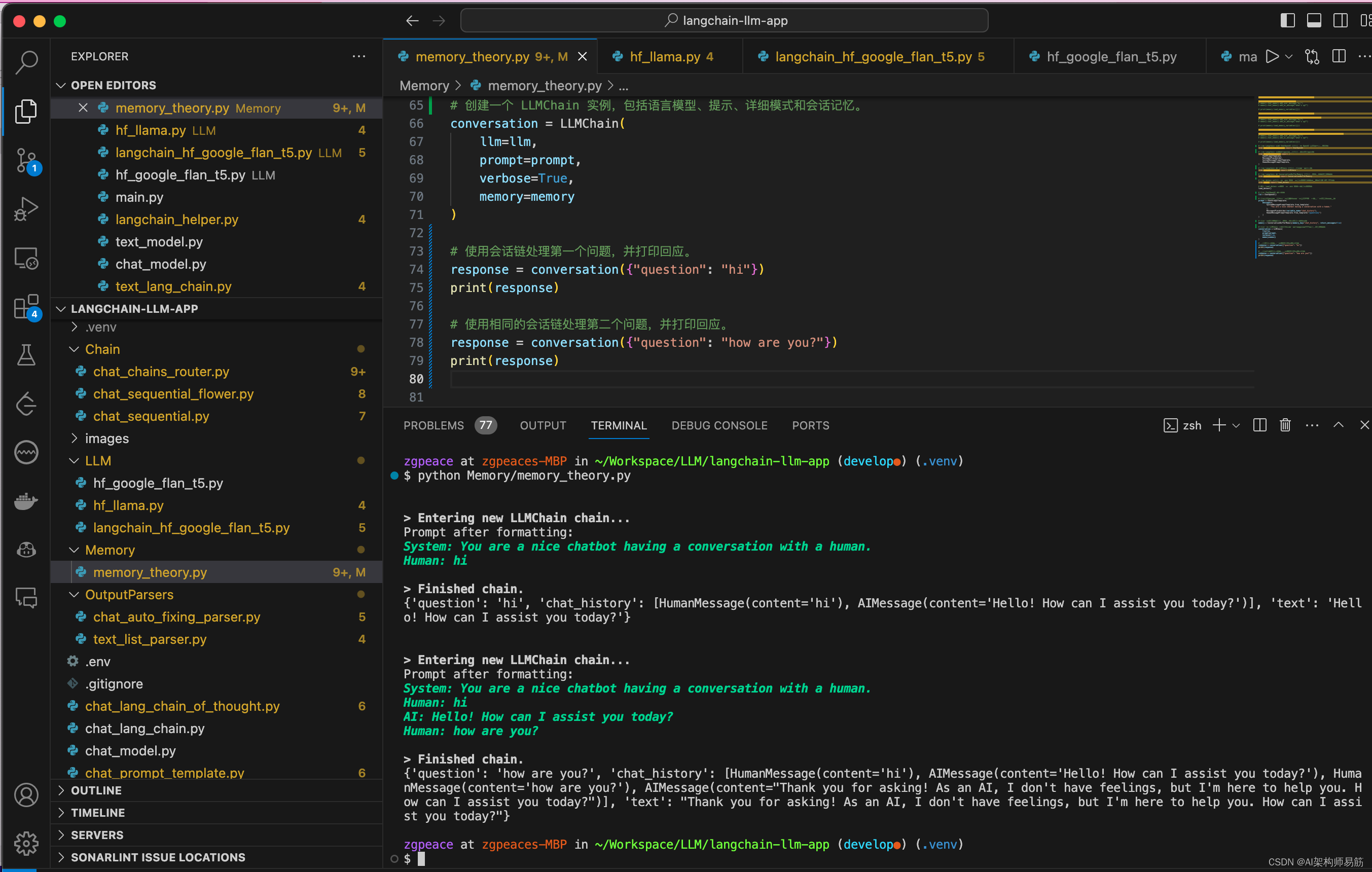Open the Extensions view

26,308
